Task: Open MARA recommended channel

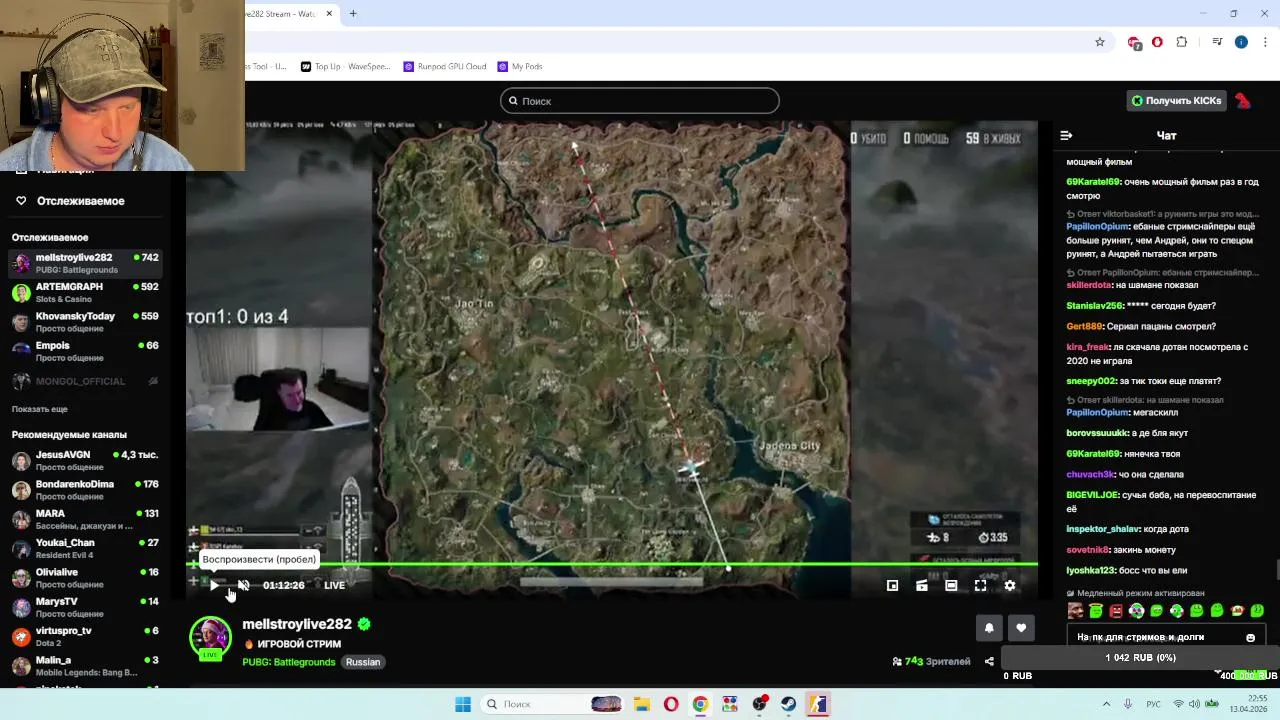Action: point(85,519)
